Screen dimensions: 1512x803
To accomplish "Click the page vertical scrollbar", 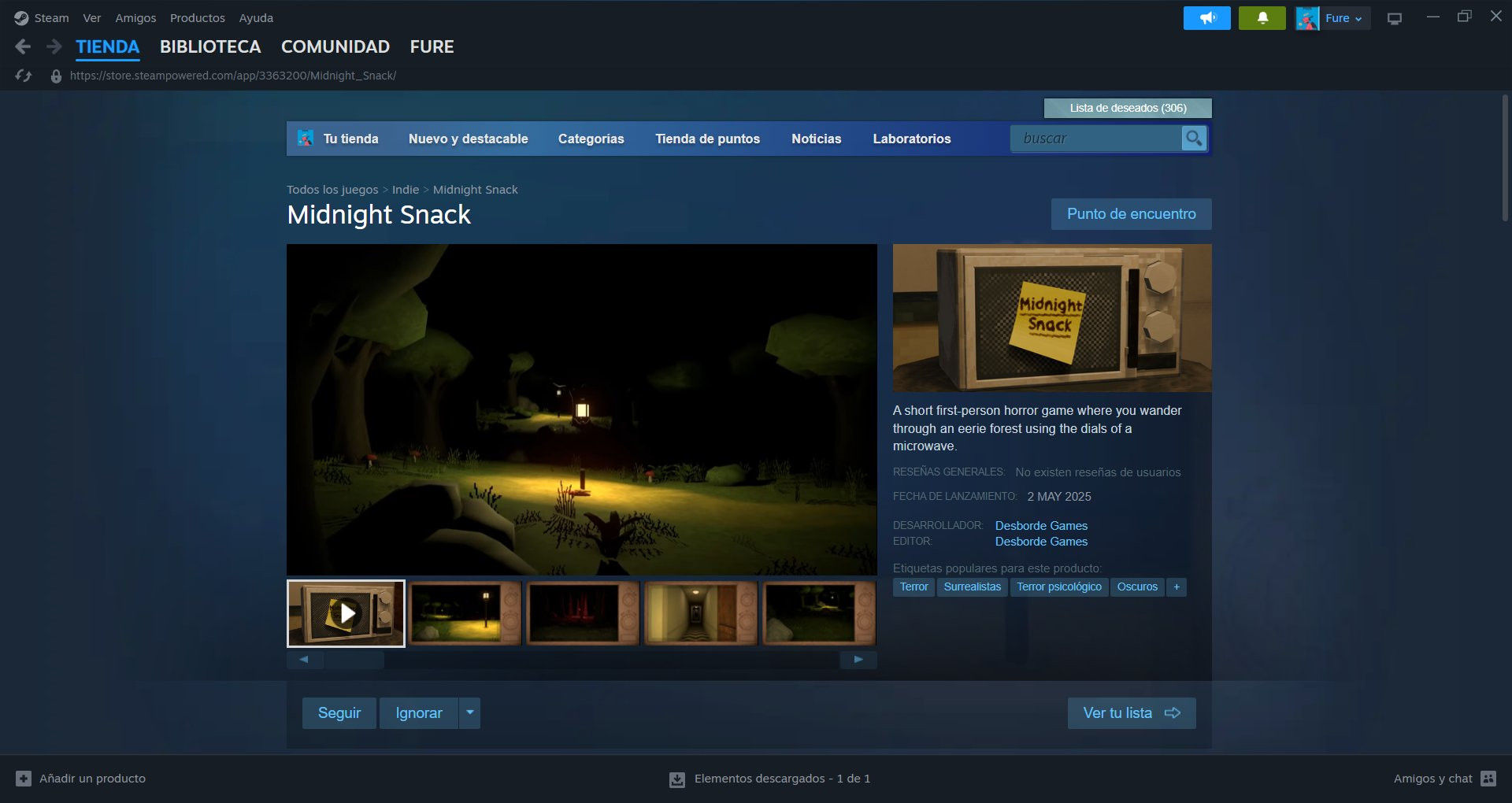I will pyautogui.click(x=1505, y=157).
